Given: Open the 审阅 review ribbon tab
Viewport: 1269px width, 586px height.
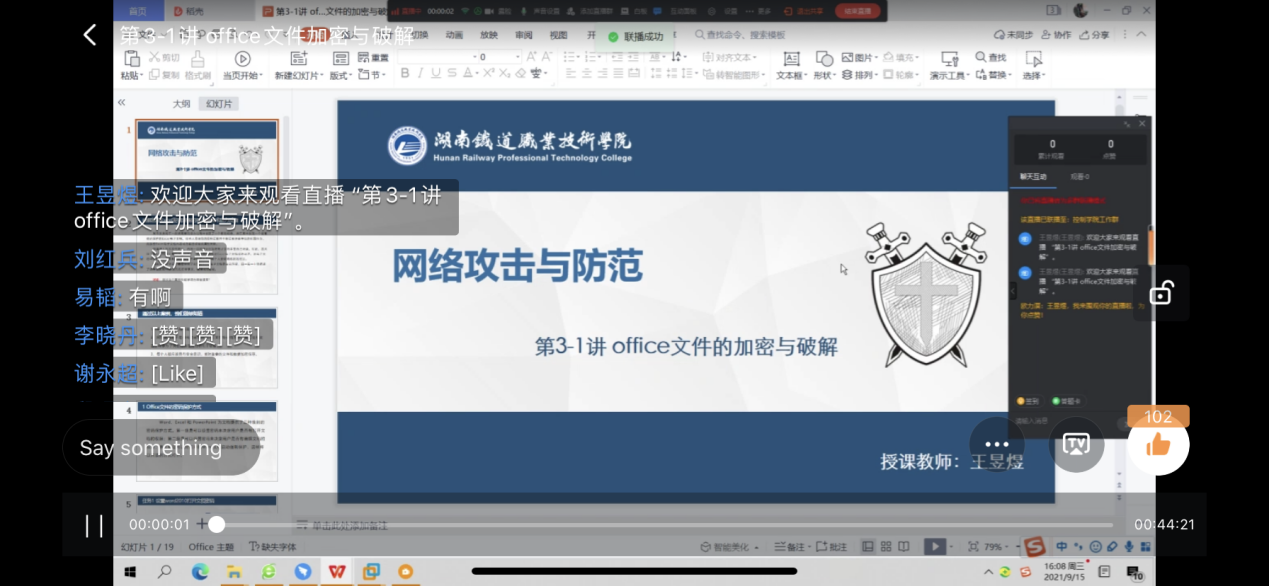Looking at the screenshot, I should (524, 35).
